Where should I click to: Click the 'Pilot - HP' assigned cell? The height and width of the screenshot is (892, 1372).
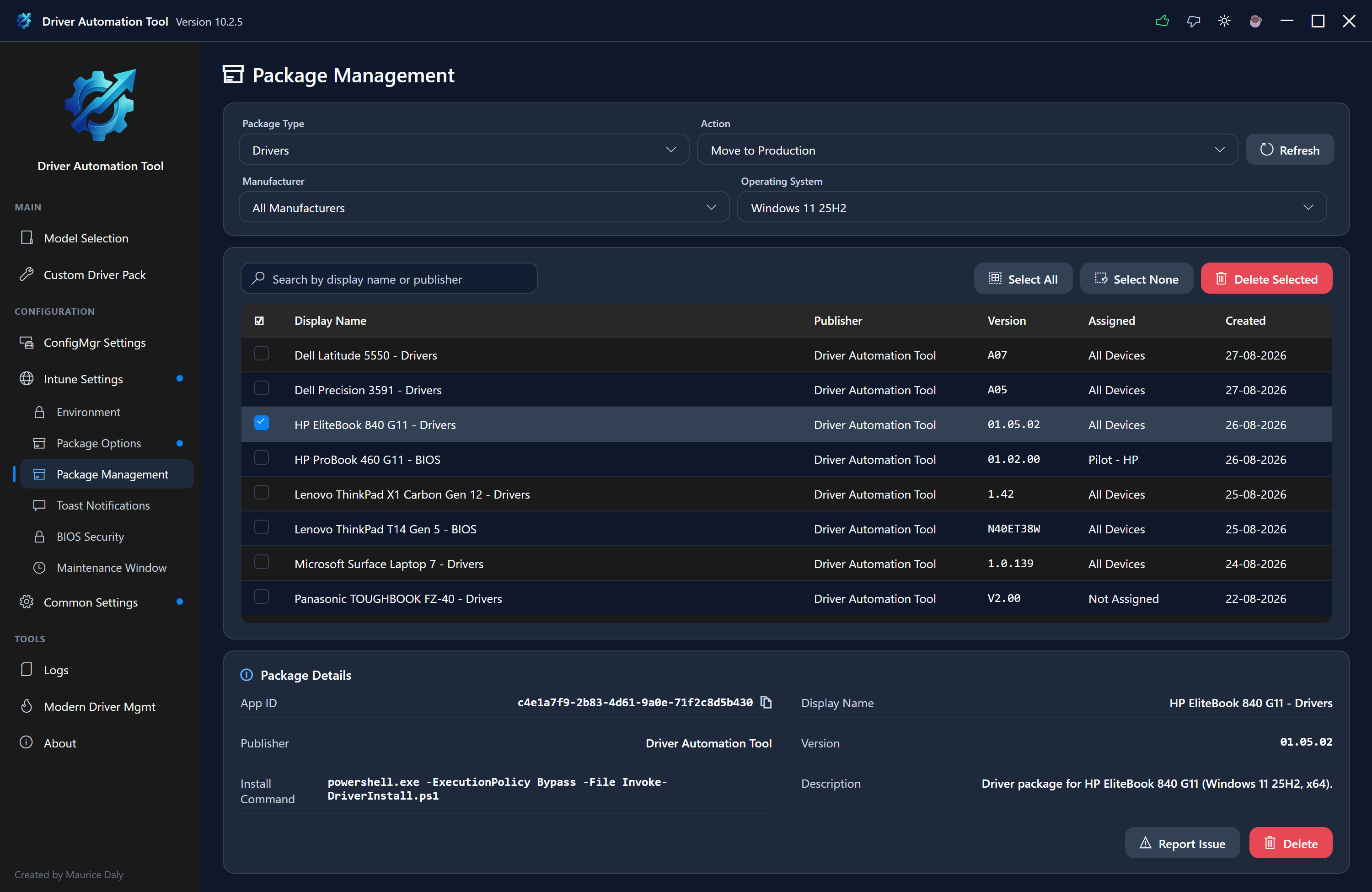point(1113,460)
